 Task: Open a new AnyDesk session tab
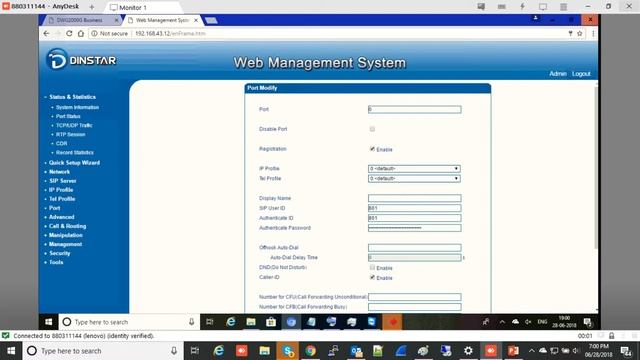tap(92, 7)
